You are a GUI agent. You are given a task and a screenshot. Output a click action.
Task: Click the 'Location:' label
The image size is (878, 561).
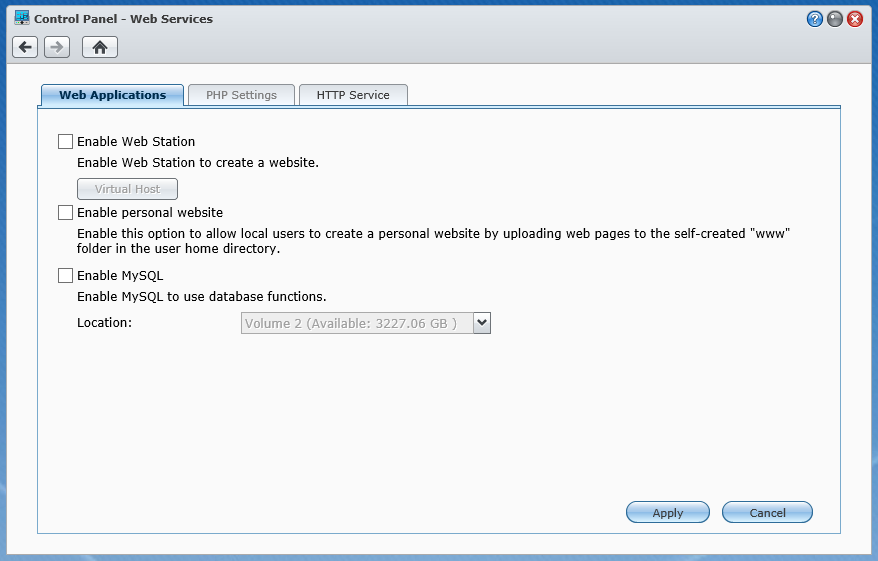[105, 322]
